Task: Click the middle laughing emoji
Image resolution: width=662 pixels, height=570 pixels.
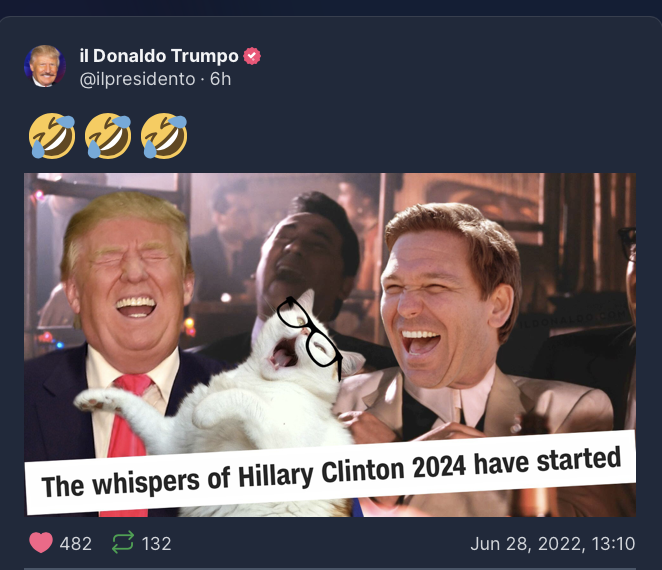Action: coord(108,136)
